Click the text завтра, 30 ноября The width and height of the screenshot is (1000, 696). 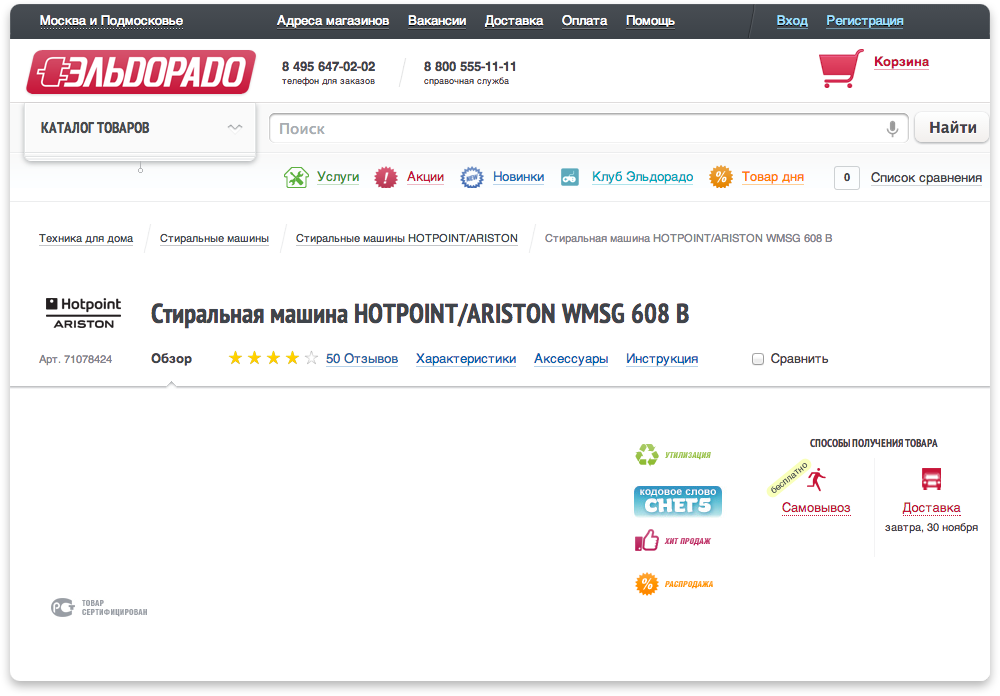pyautogui.click(x=931, y=528)
